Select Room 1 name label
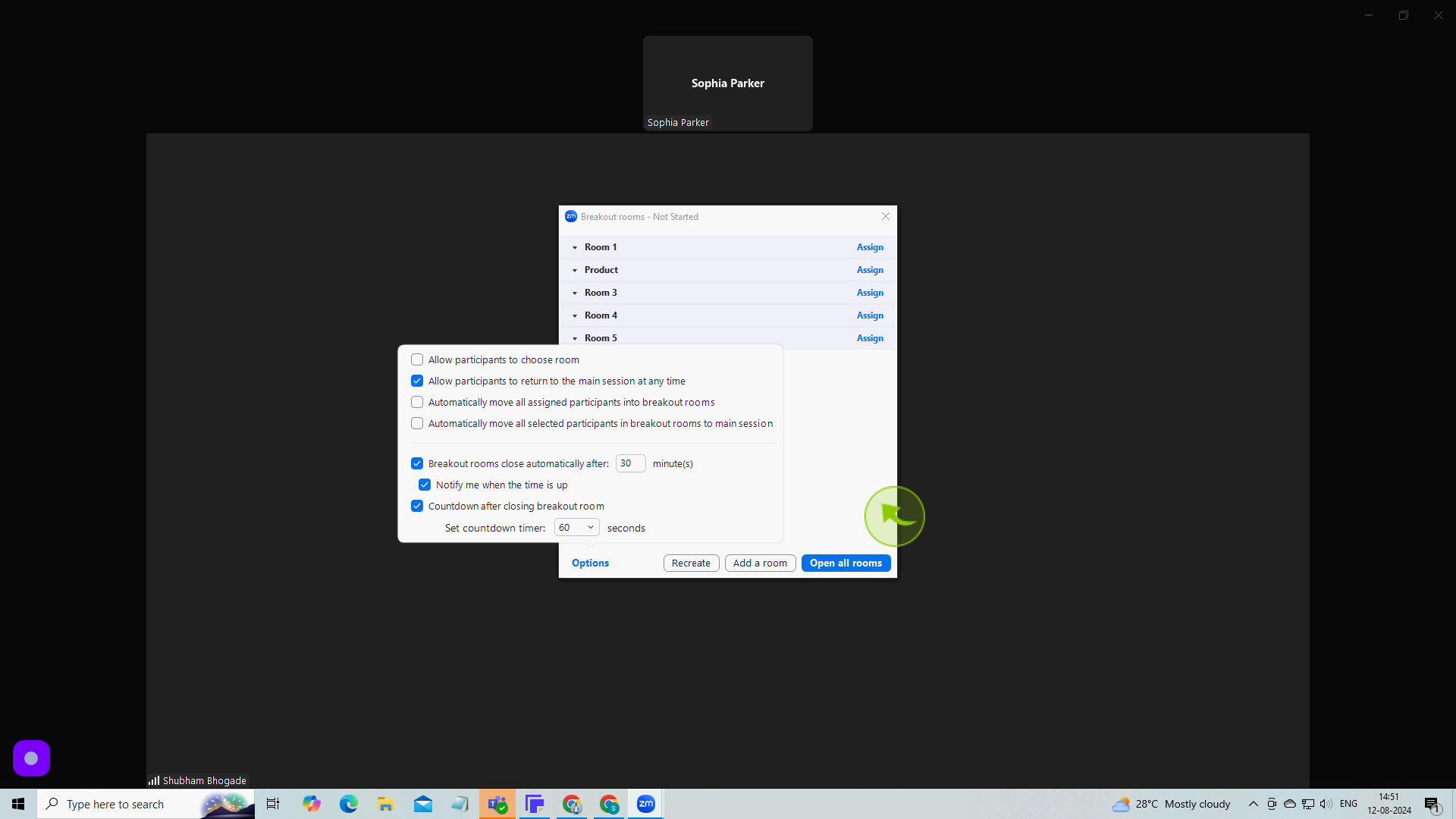This screenshot has height=819, width=1456. click(x=601, y=247)
